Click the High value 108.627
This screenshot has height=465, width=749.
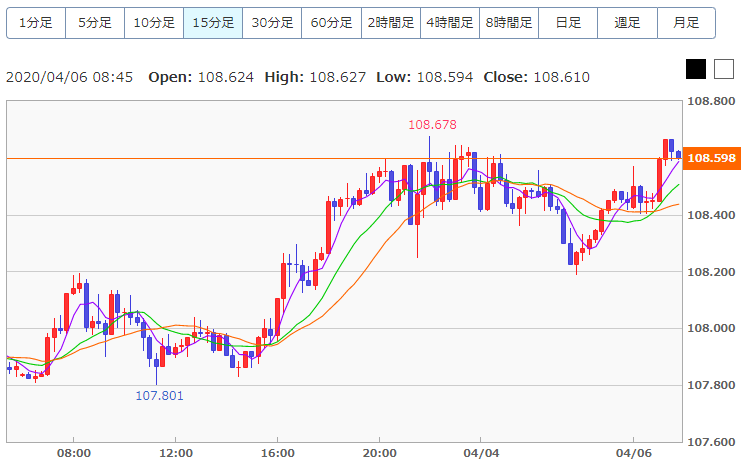[338, 77]
